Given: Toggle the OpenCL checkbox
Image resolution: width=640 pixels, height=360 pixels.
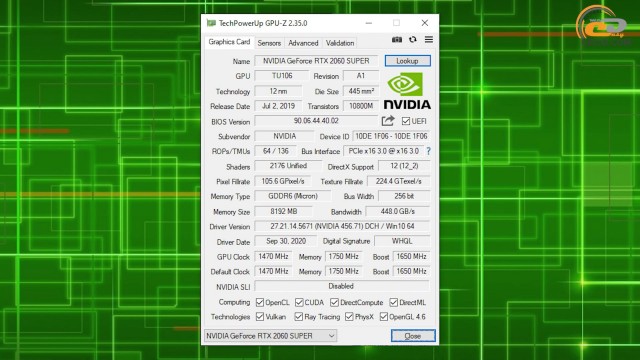Looking at the screenshot, I should pyautogui.click(x=260, y=302).
